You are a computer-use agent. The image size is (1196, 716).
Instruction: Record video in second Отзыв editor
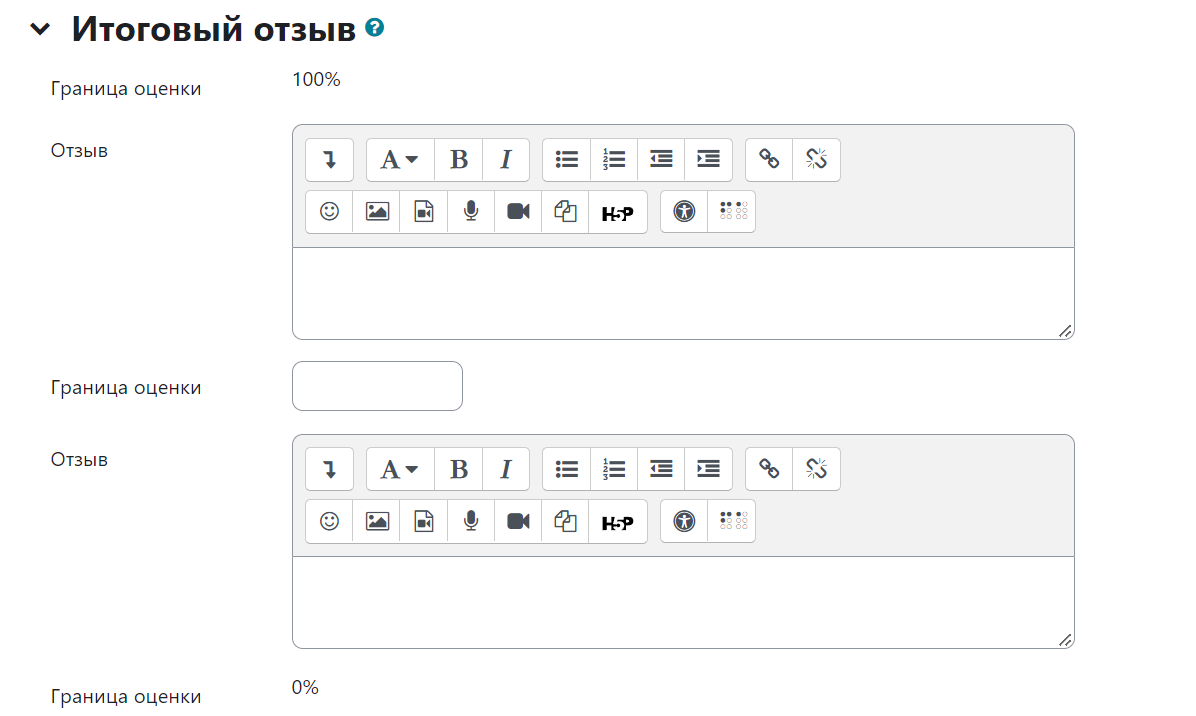tap(518, 521)
